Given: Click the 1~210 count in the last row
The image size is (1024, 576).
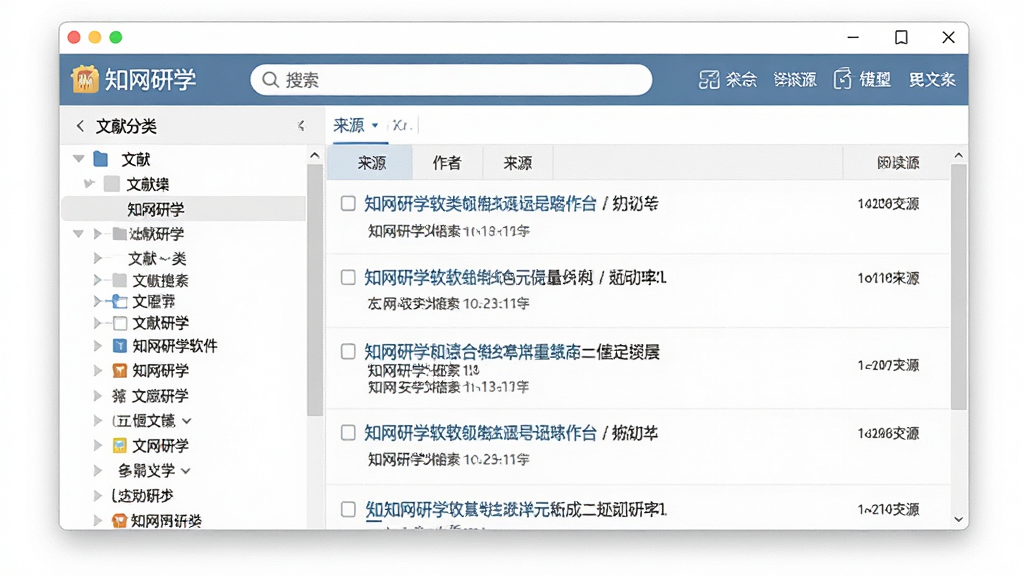Looking at the screenshot, I should coord(888,509).
